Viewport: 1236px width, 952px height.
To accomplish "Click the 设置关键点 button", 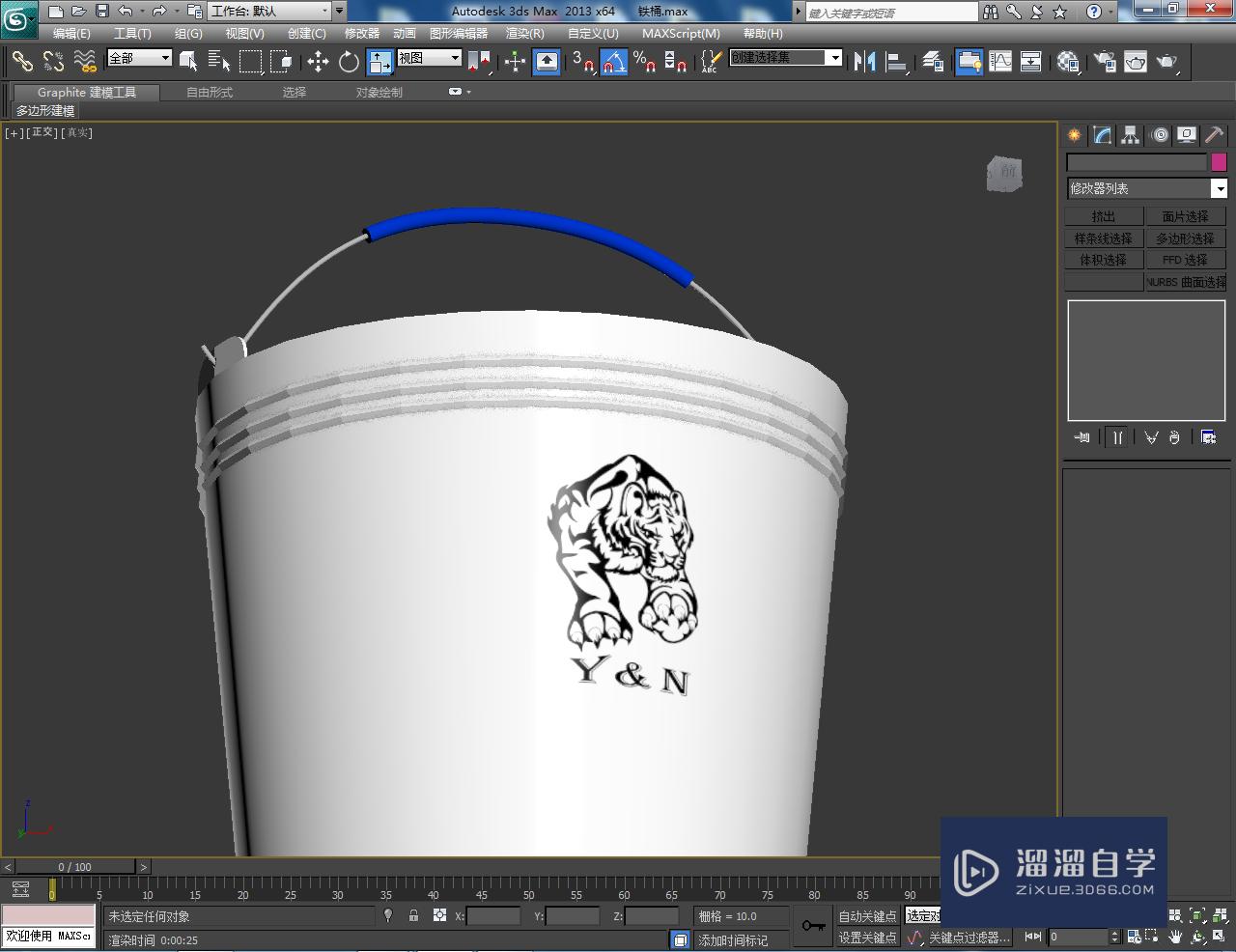I will point(867,938).
